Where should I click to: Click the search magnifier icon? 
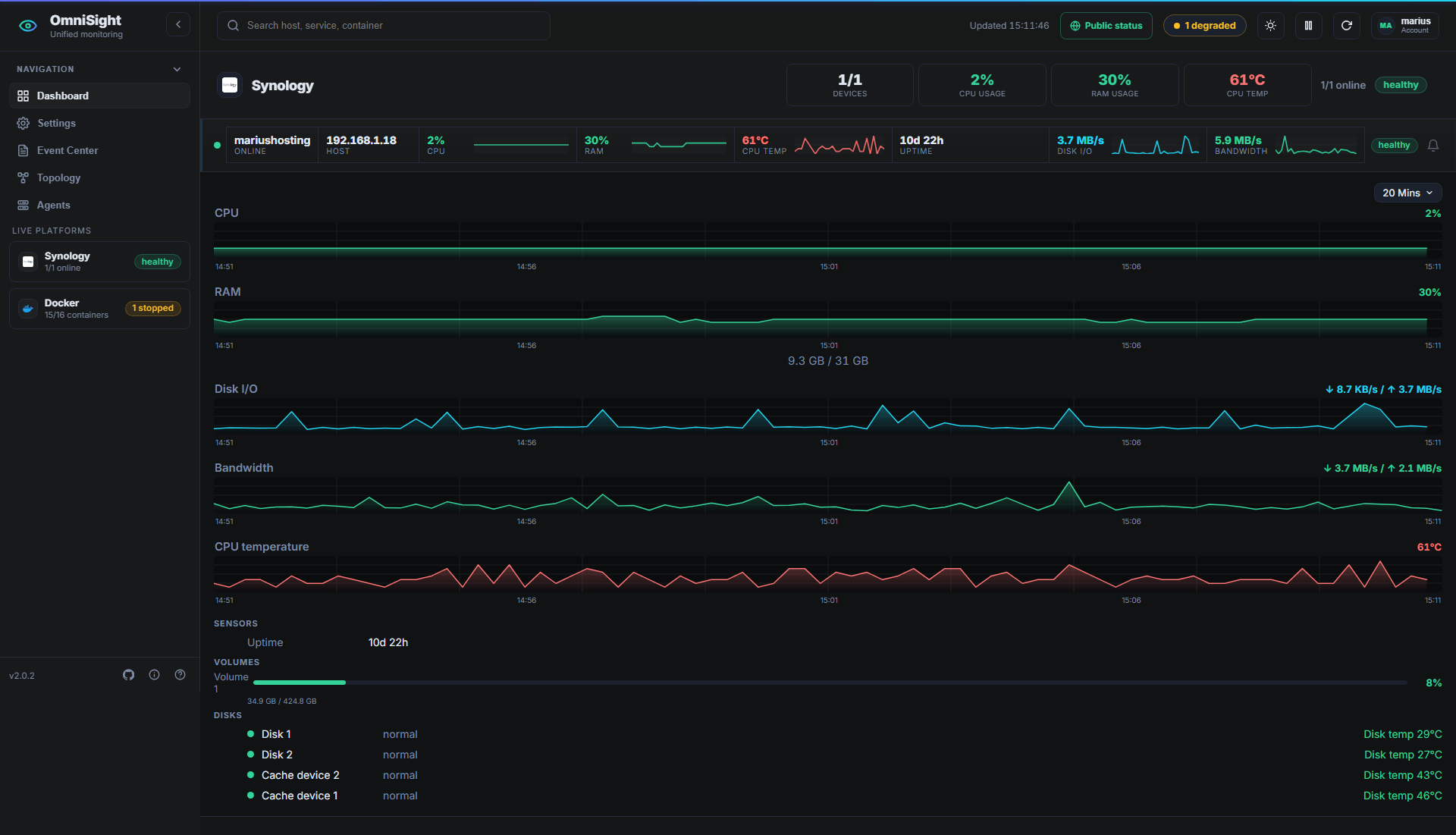[x=234, y=26]
